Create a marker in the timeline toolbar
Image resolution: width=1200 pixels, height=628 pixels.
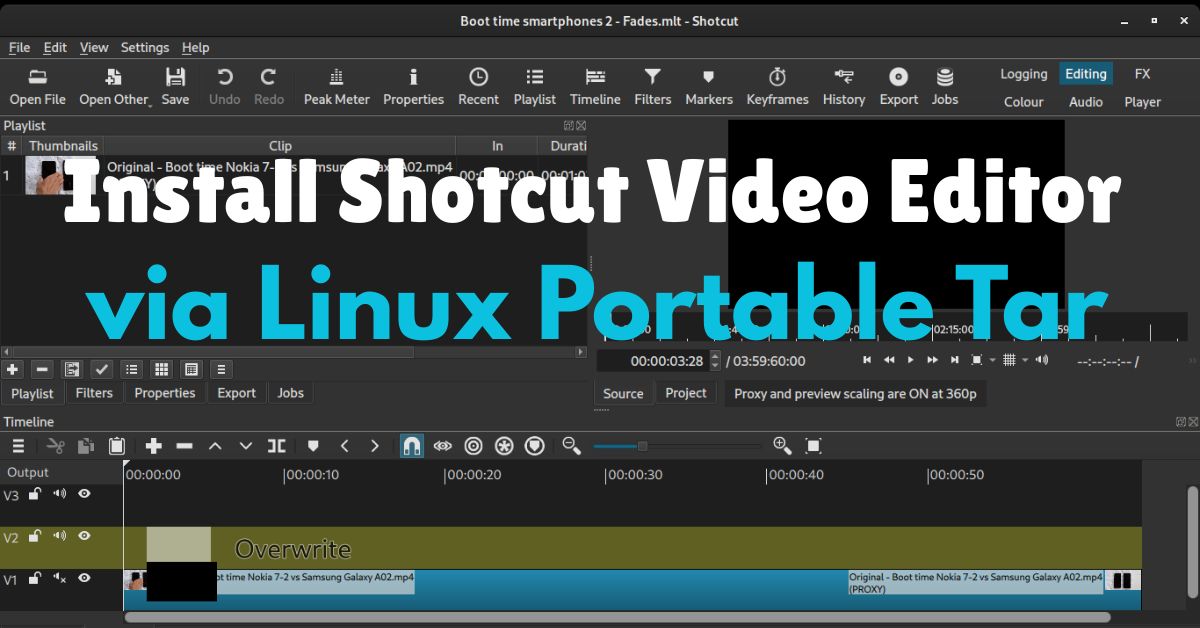click(313, 446)
